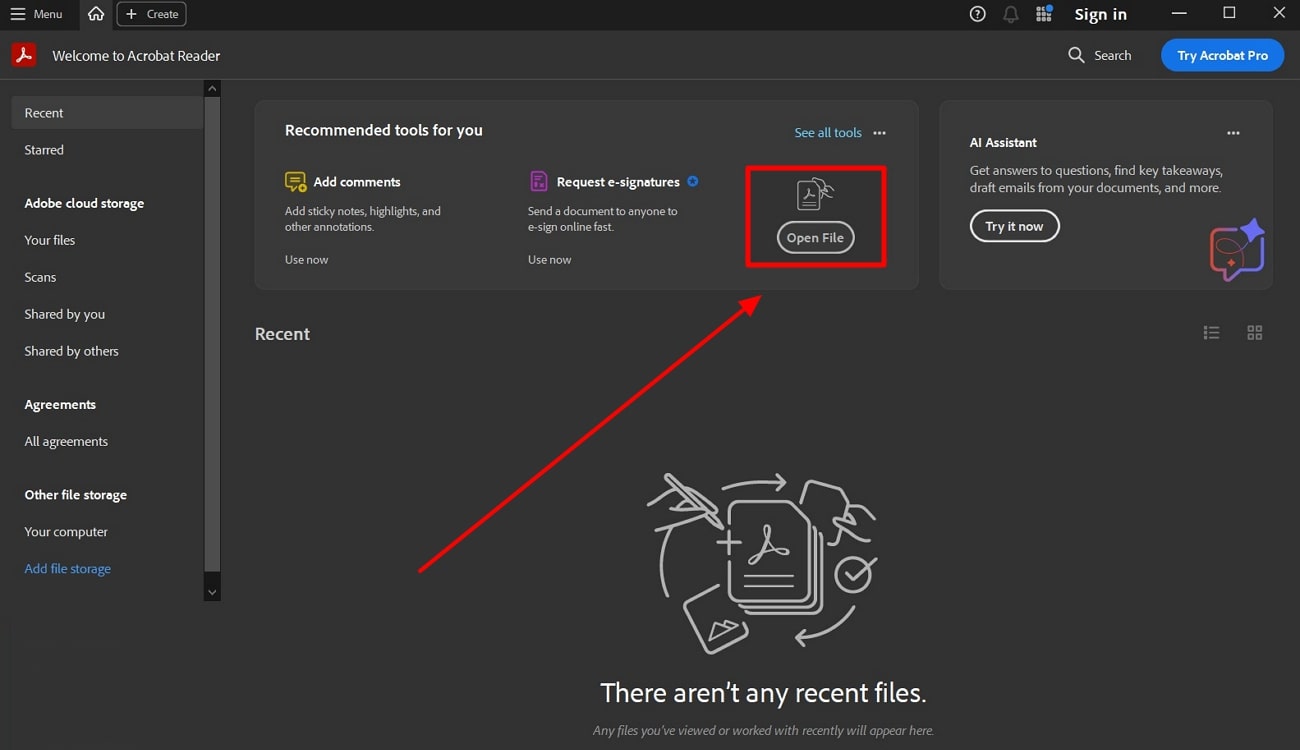Click AI Assistant card title

tap(1003, 143)
